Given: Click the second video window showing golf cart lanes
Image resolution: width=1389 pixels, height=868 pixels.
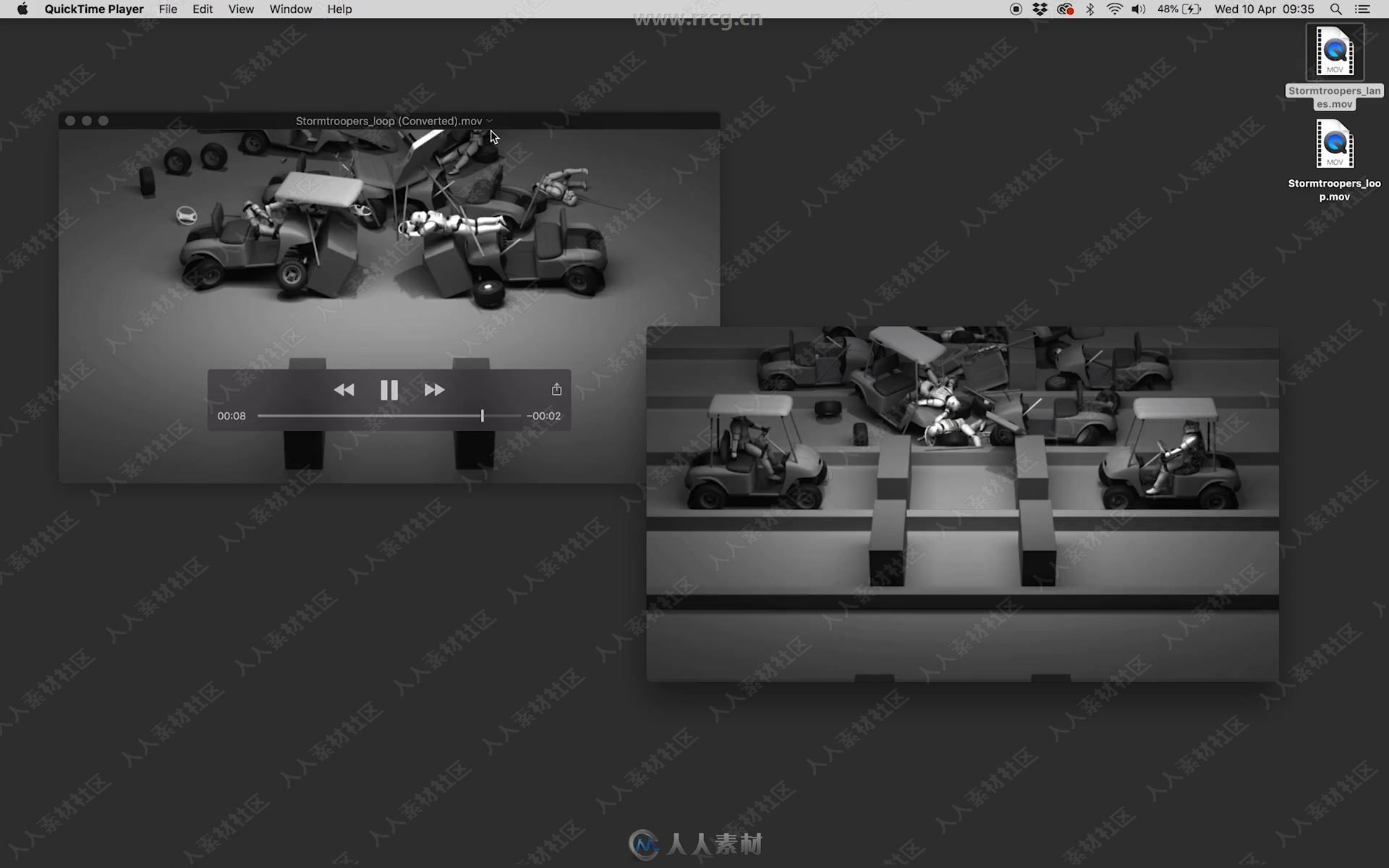Looking at the screenshot, I should [x=962, y=504].
